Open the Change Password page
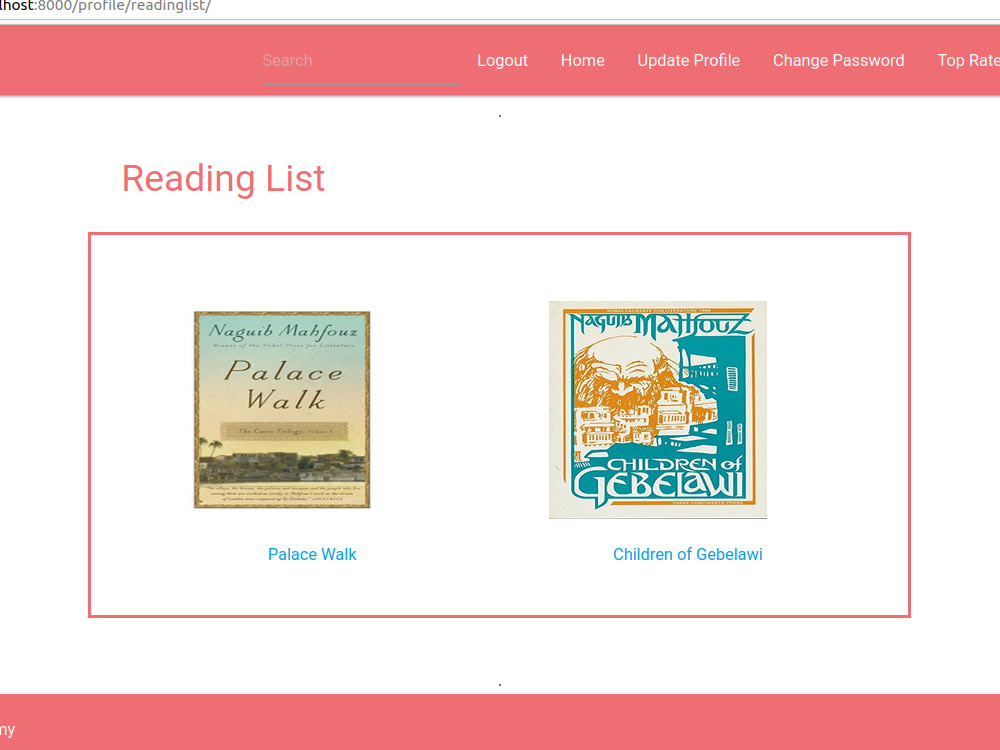Screen dimensions: 1000x750 pos(839,60)
